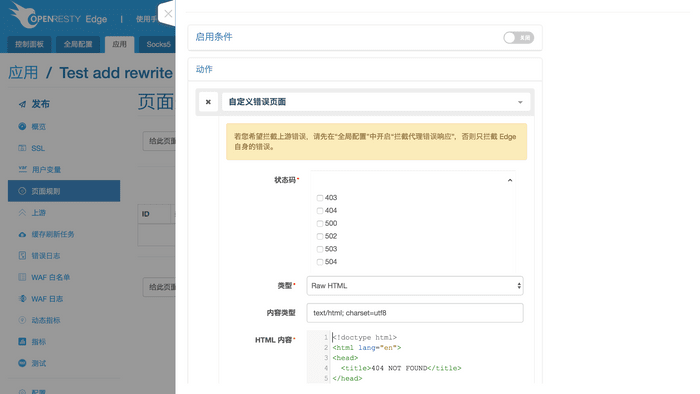Open 上游 in the sidebar
The width and height of the screenshot is (700, 394).
pyautogui.click(x=38, y=213)
